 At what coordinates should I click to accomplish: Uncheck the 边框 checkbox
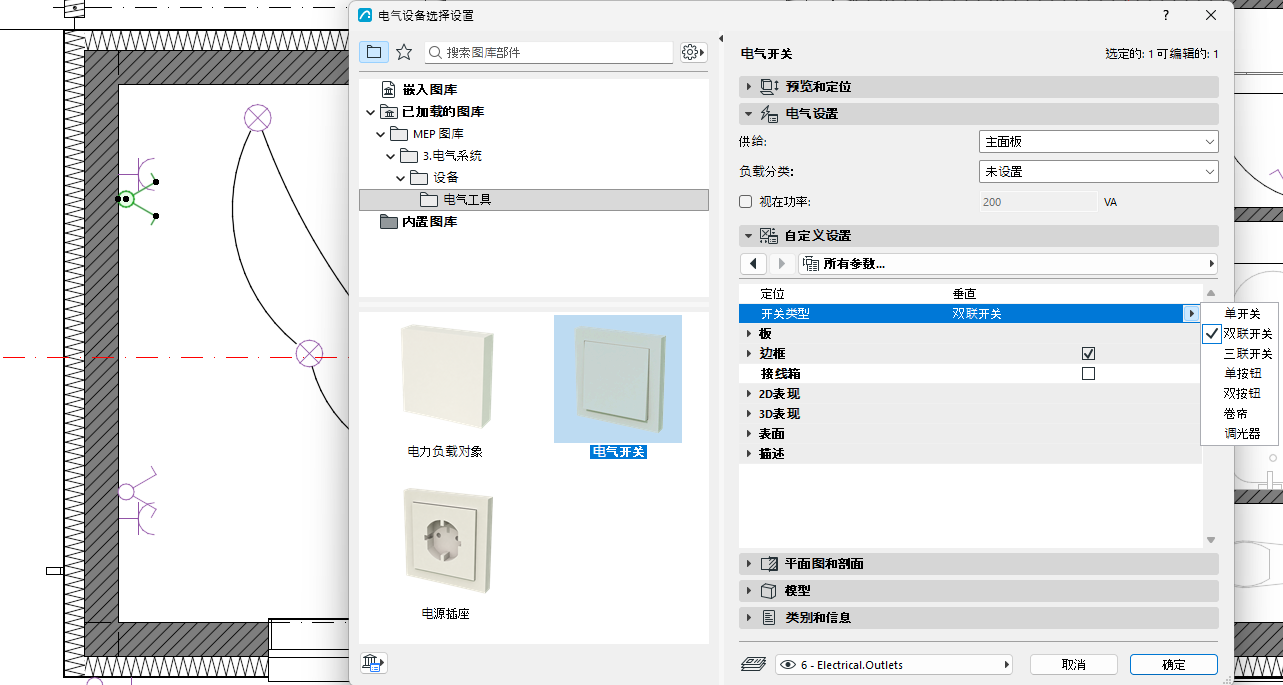pyautogui.click(x=1089, y=354)
